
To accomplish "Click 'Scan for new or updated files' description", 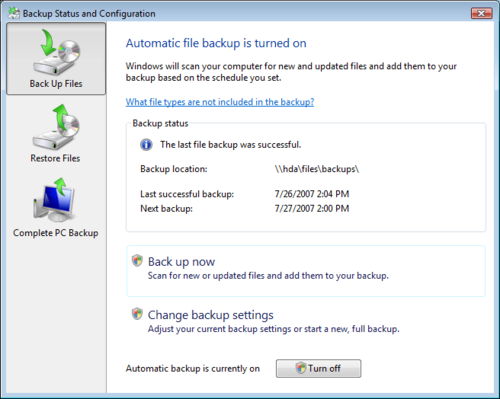I will (268, 276).
